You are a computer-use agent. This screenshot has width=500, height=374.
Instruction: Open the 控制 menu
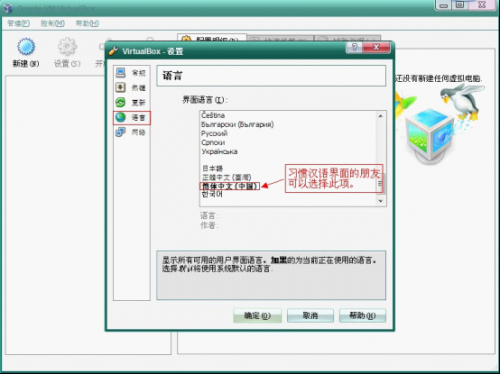point(53,24)
